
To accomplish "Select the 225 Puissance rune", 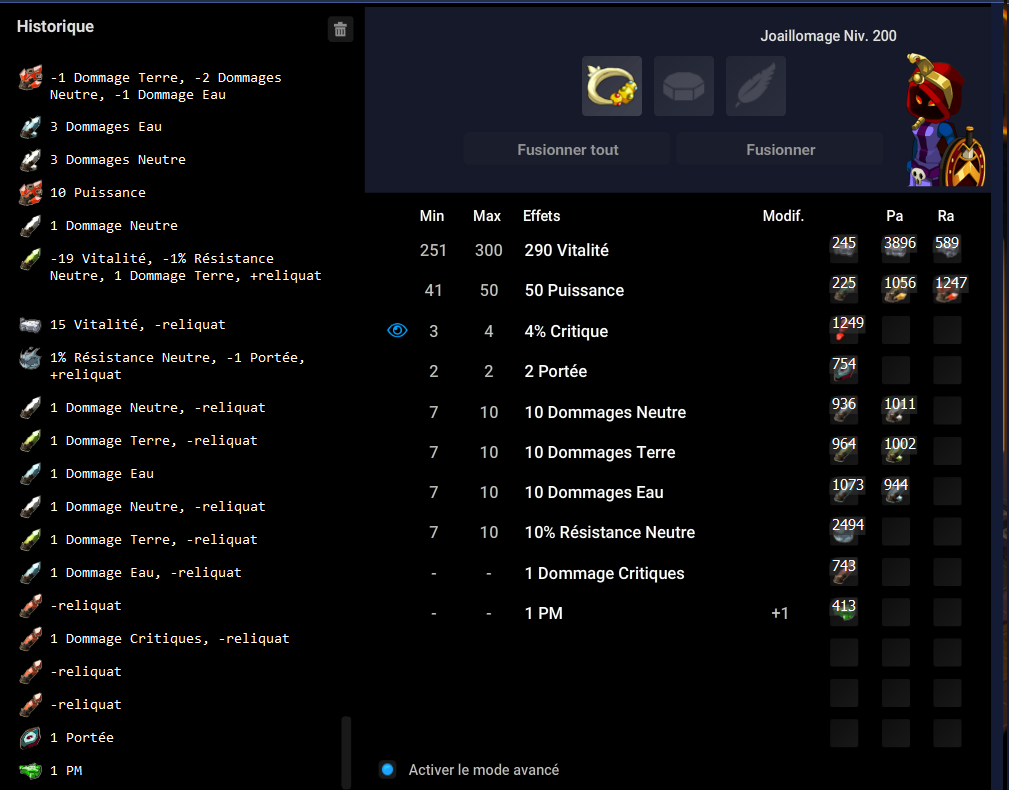I will click(844, 289).
